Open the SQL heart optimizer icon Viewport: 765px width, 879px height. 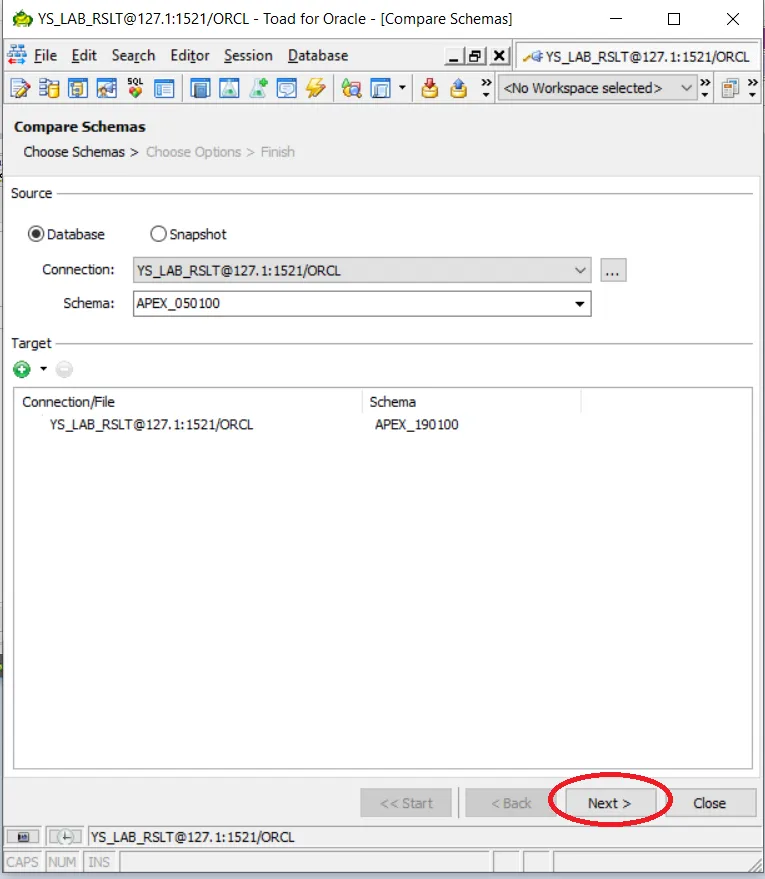[135, 89]
